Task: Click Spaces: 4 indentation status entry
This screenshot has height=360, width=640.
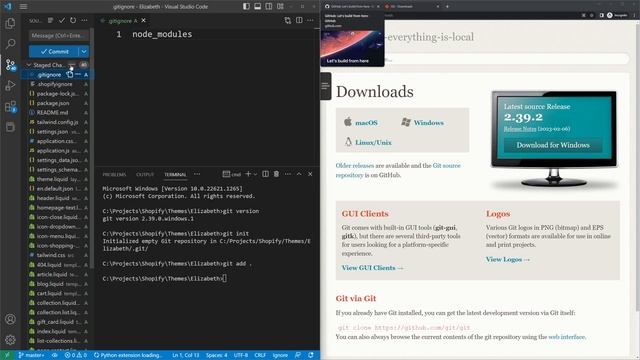Action: pos(217,355)
